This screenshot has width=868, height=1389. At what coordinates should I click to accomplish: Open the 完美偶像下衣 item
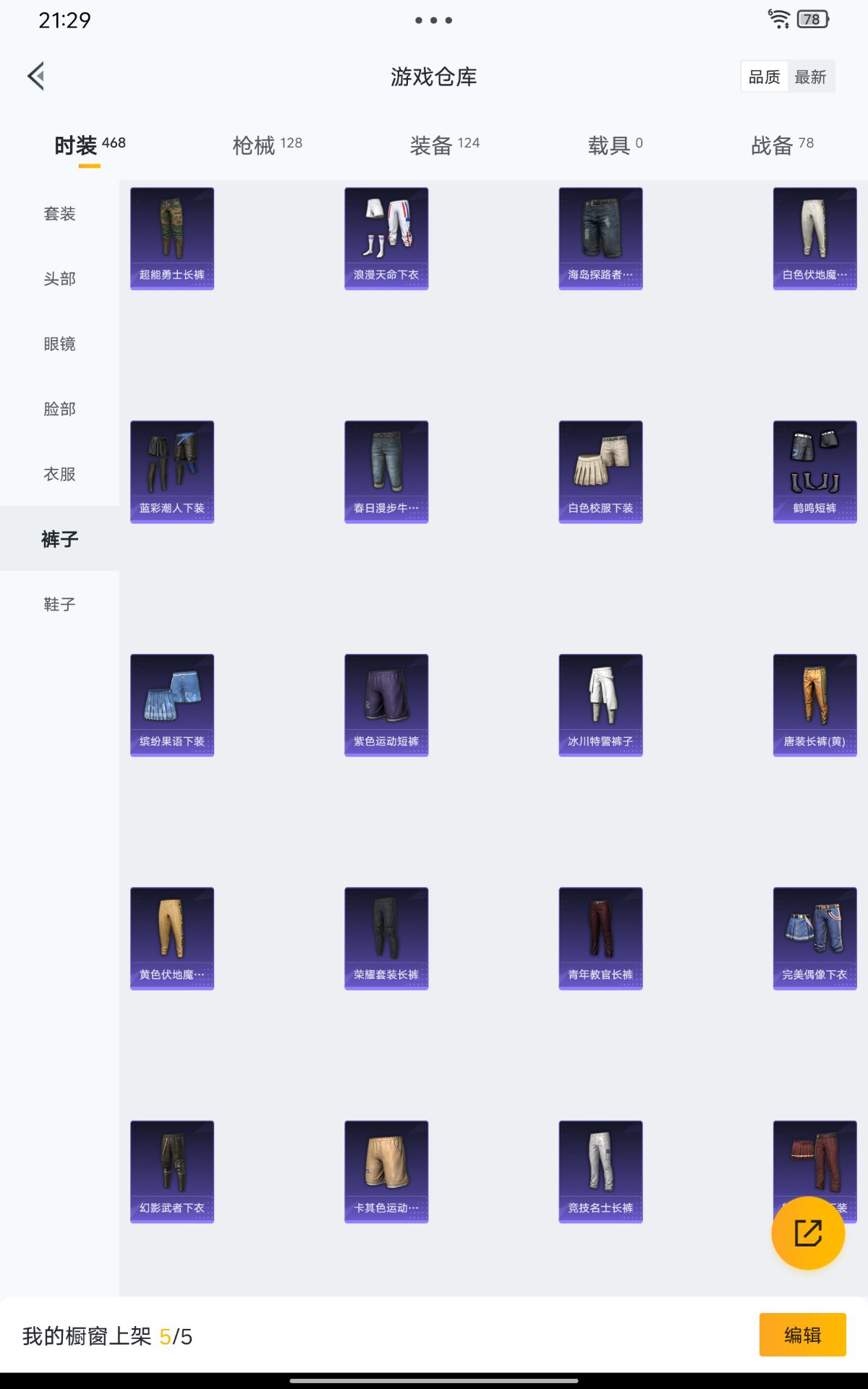[x=814, y=938]
